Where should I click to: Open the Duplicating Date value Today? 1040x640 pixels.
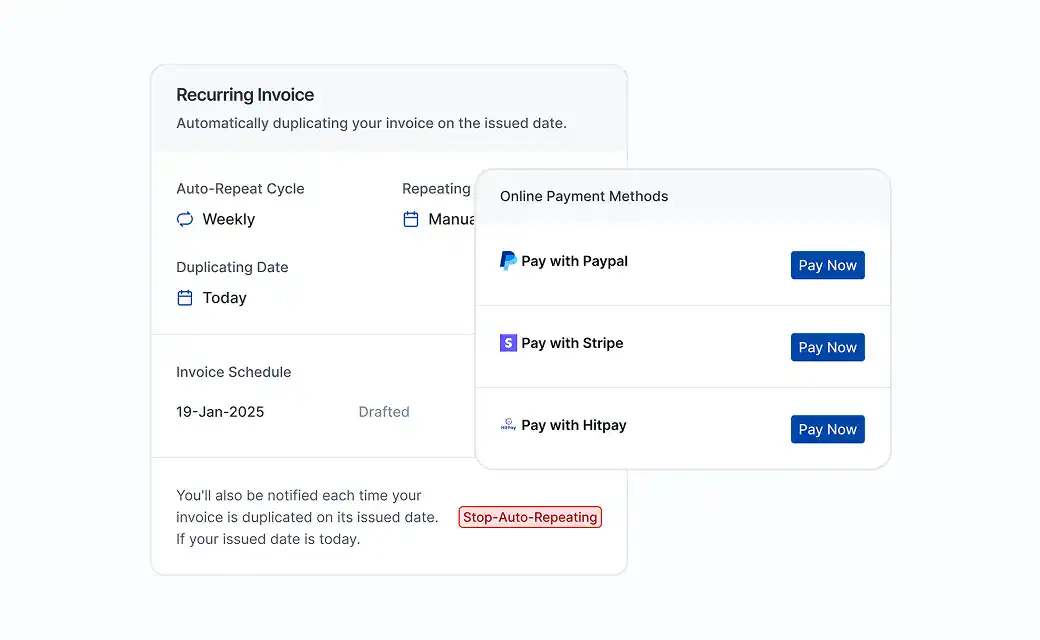(x=224, y=298)
